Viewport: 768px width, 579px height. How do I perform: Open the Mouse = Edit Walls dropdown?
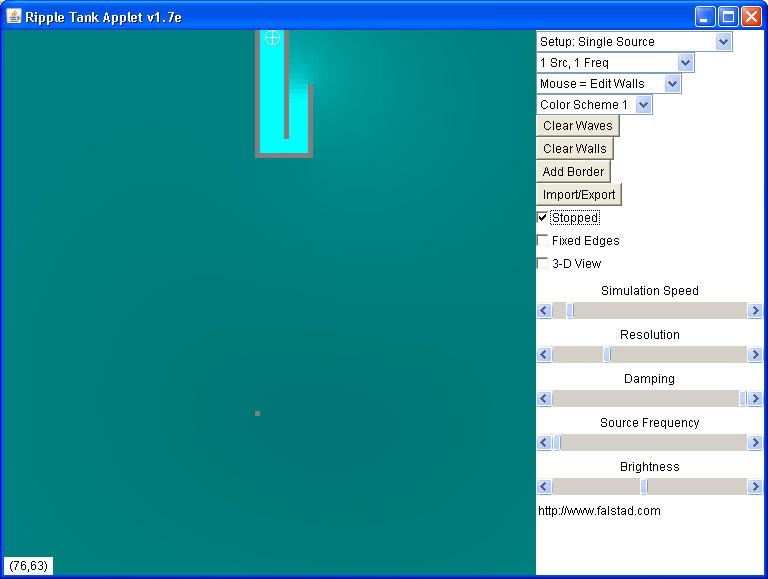point(609,84)
